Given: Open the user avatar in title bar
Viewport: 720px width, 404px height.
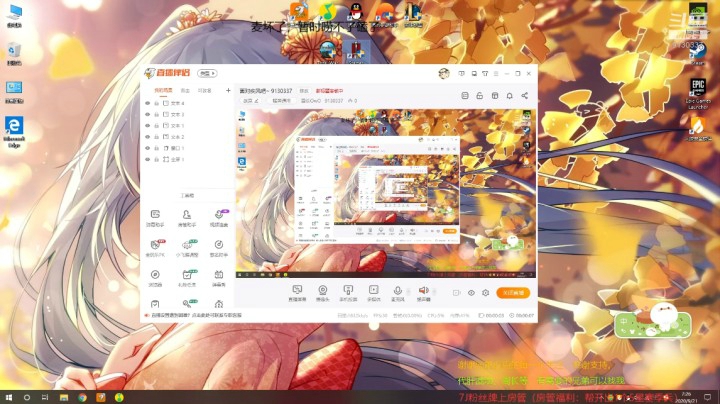Looking at the screenshot, I should pos(444,73).
